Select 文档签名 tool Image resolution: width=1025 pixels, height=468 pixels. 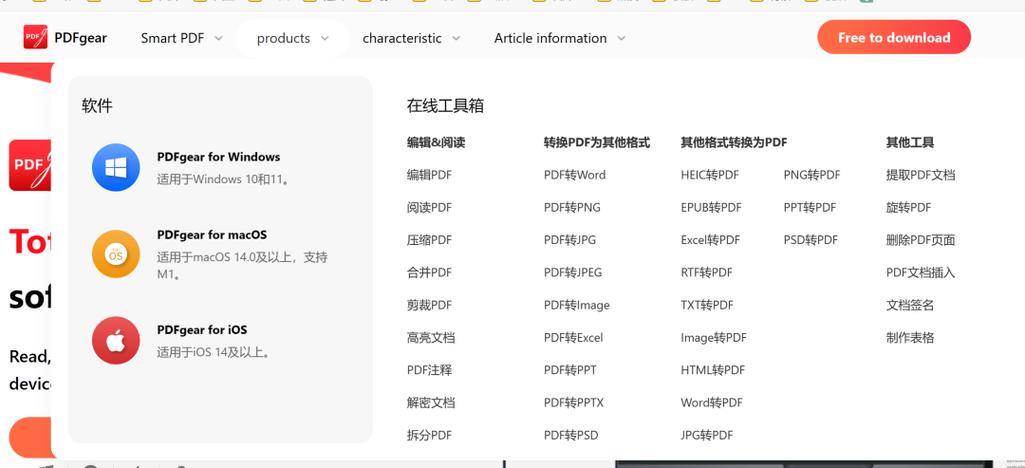coord(910,305)
